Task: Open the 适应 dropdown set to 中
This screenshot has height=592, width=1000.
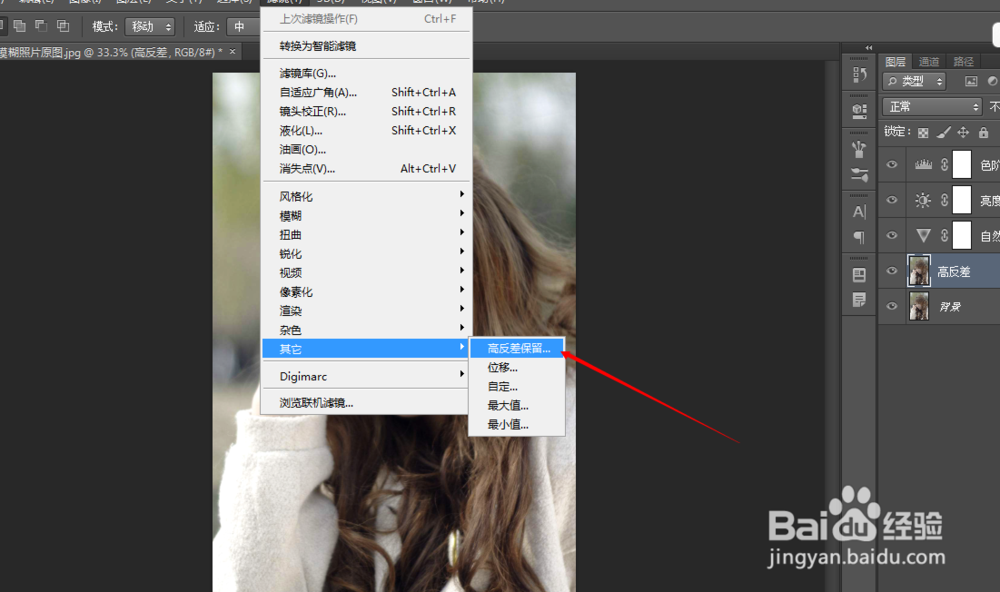Action: click(x=243, y=26)
